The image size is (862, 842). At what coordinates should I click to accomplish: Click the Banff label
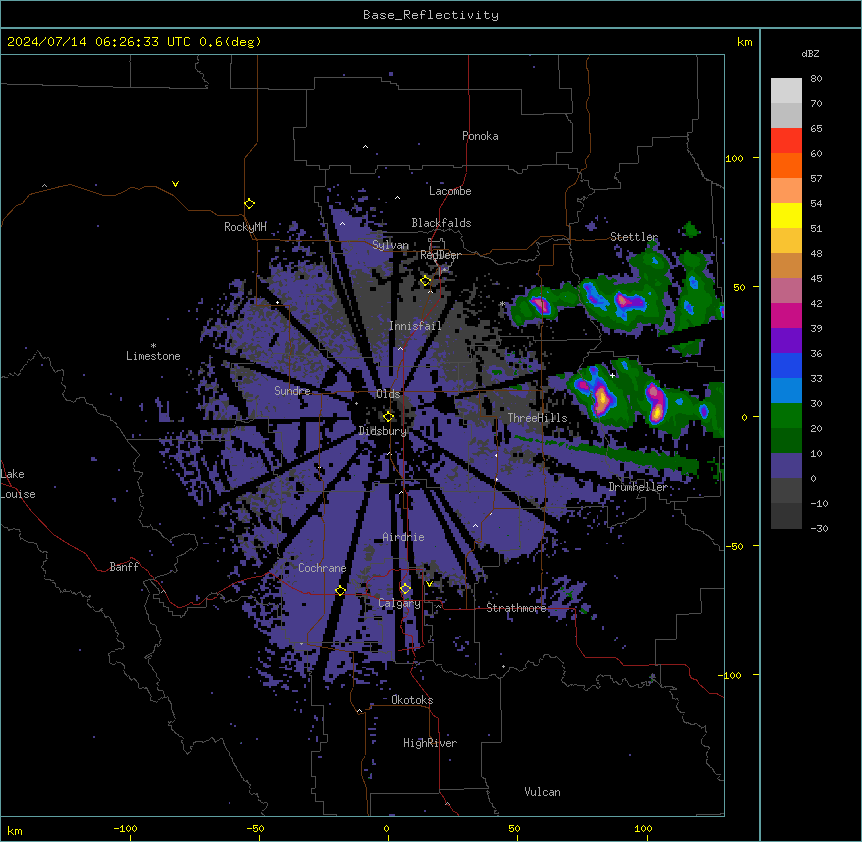point(124,567)
